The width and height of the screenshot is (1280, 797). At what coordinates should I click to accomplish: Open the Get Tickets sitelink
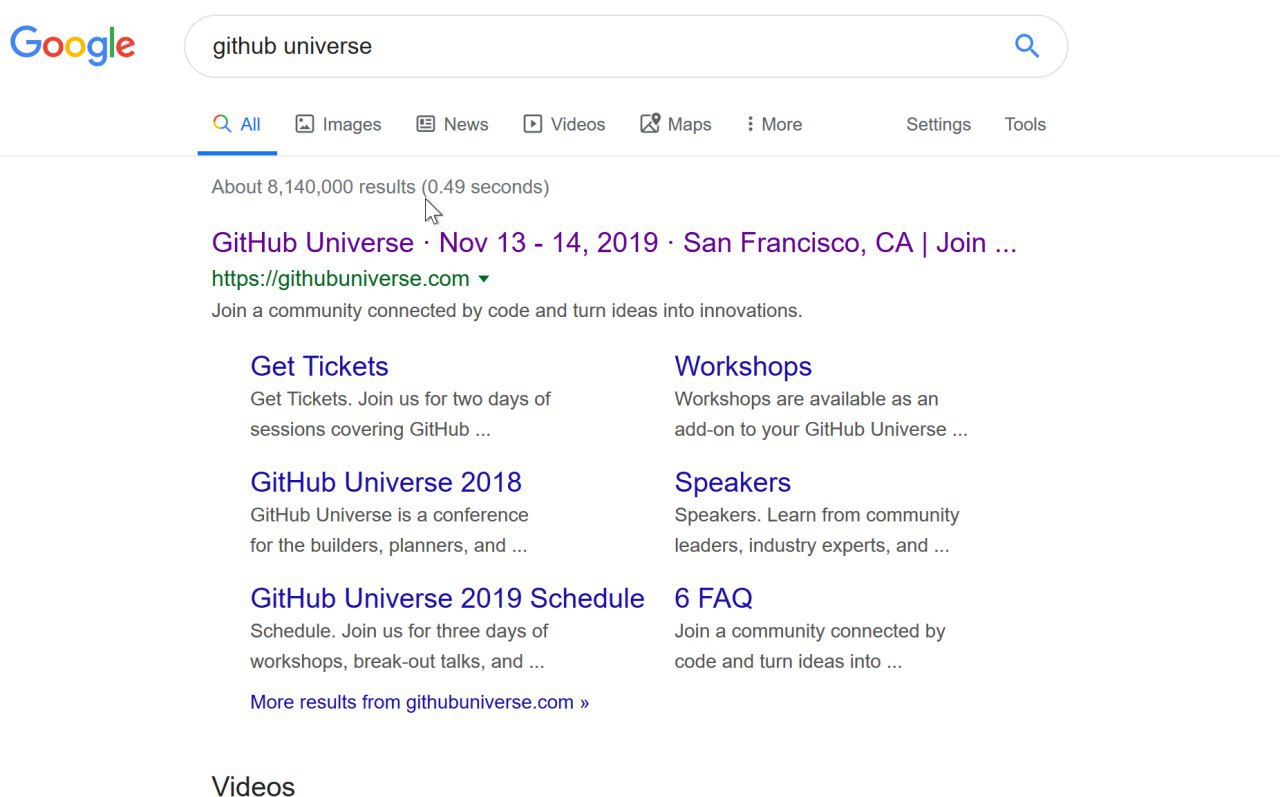pos(319,366)
